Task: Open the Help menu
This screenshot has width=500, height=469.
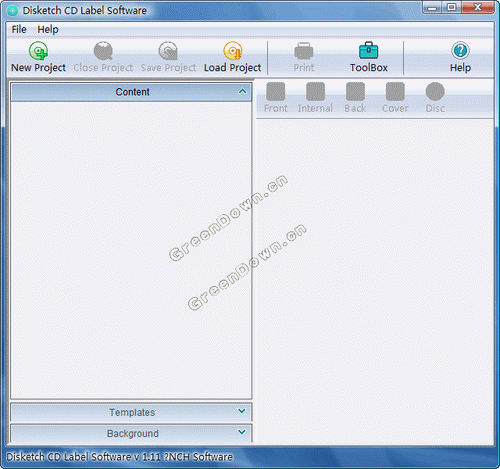Action: pyautogui.click(x=48, y=29)
